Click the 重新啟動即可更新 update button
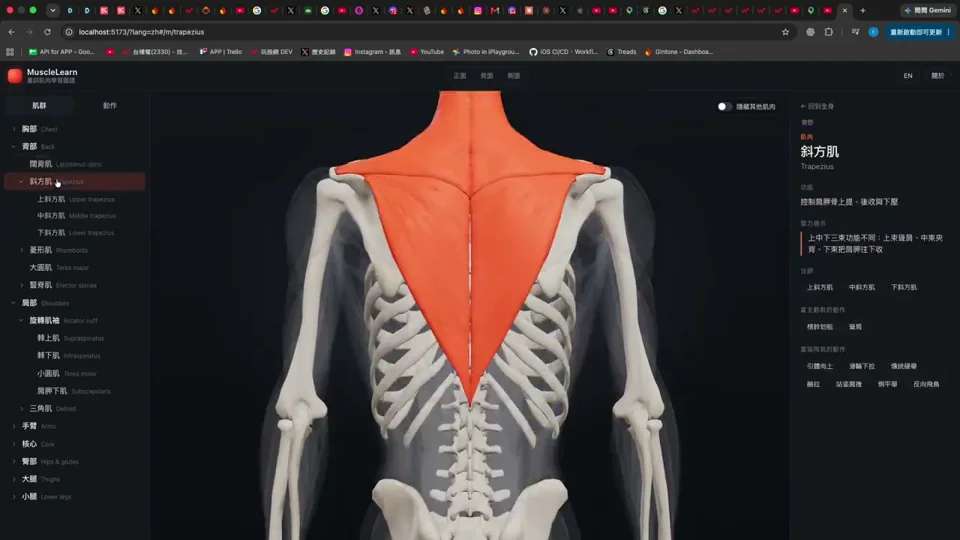This screenshot has height=540, width=960. click(920, 32)
